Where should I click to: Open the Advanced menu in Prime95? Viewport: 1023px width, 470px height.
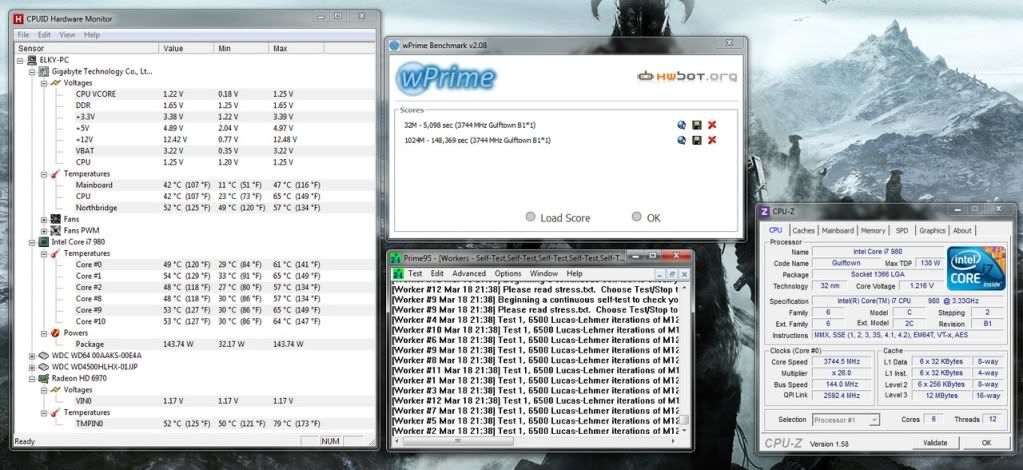click(x=469, y=274)
